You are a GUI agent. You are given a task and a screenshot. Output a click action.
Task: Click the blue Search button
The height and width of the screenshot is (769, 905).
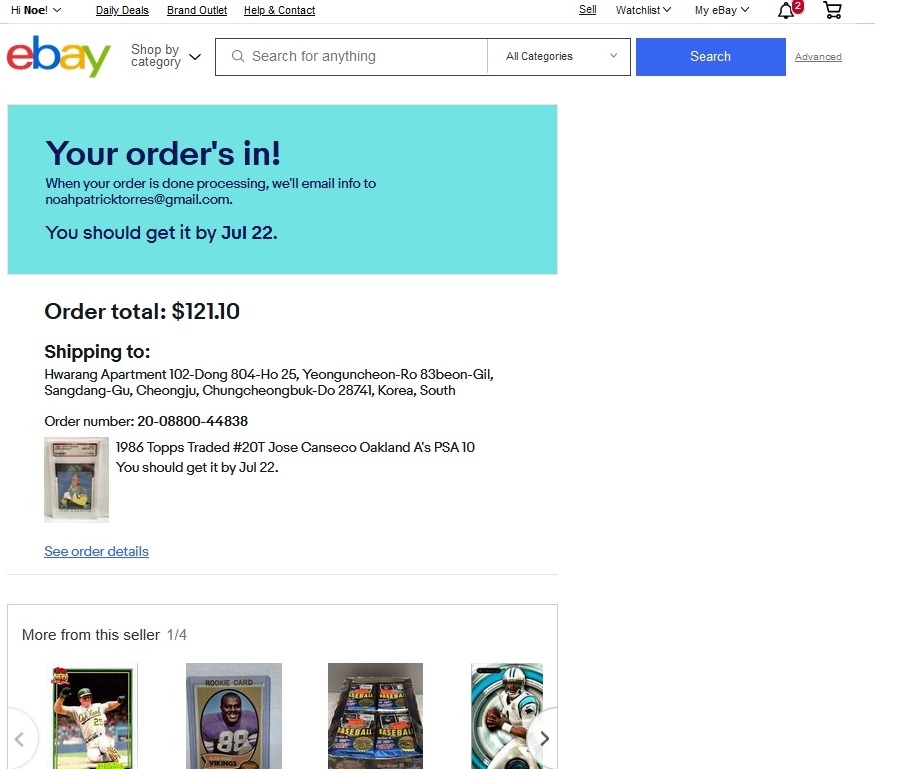tap(710, 57)
